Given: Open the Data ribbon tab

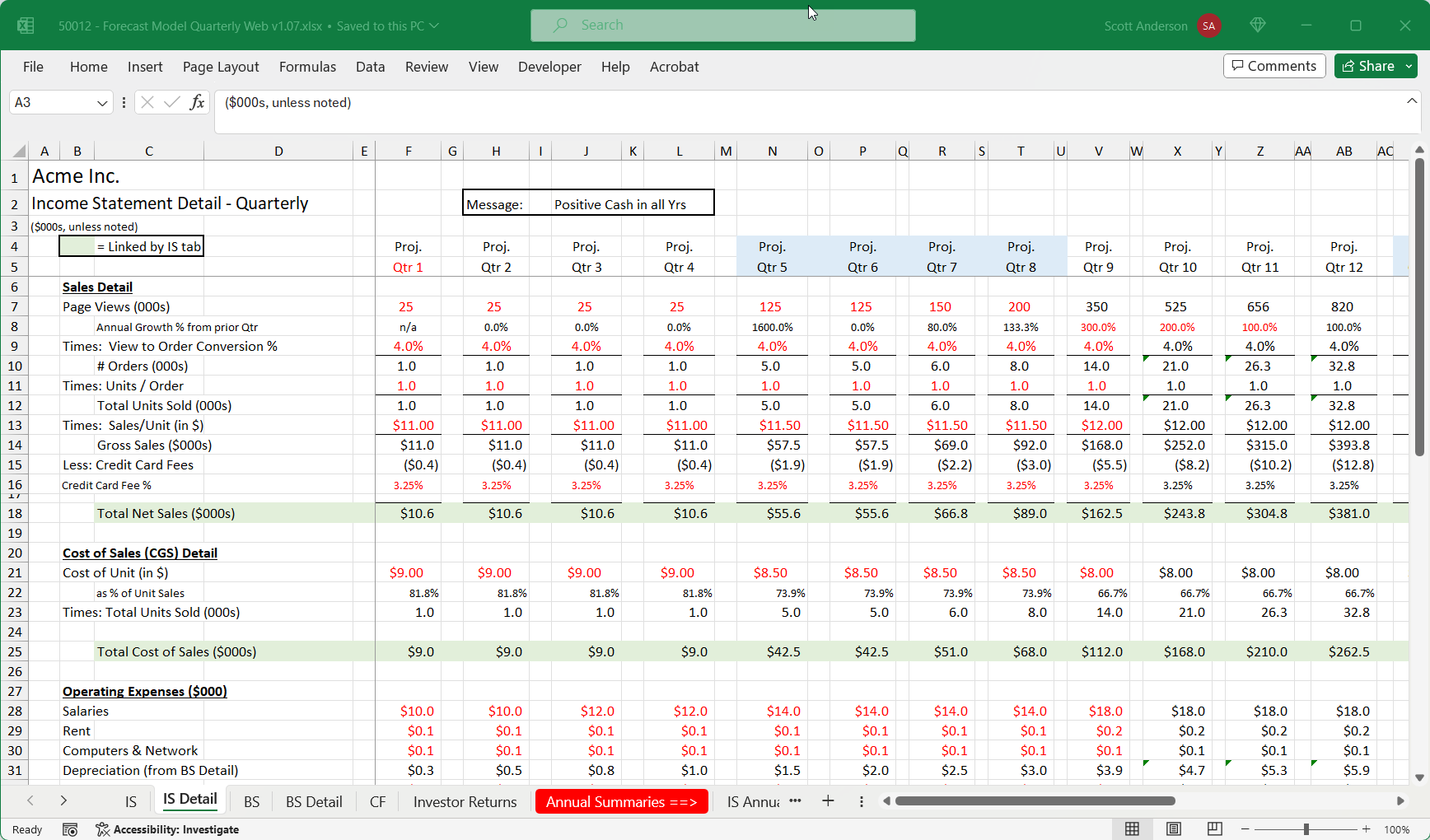Looking at the screenshot, I should 371,67.
